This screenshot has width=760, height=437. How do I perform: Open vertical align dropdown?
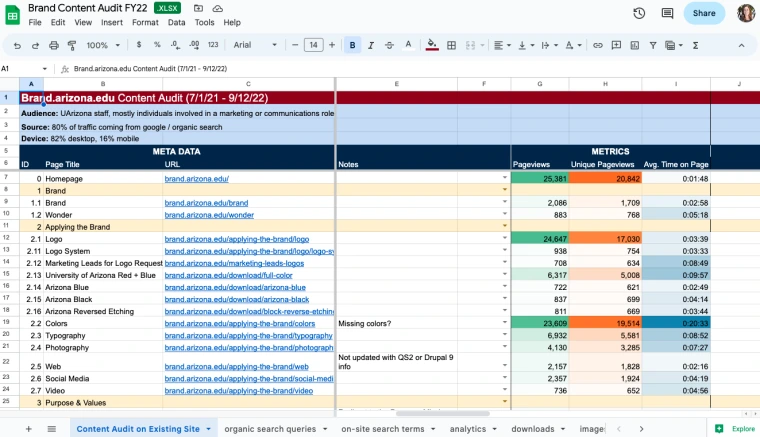pos(526,45)
